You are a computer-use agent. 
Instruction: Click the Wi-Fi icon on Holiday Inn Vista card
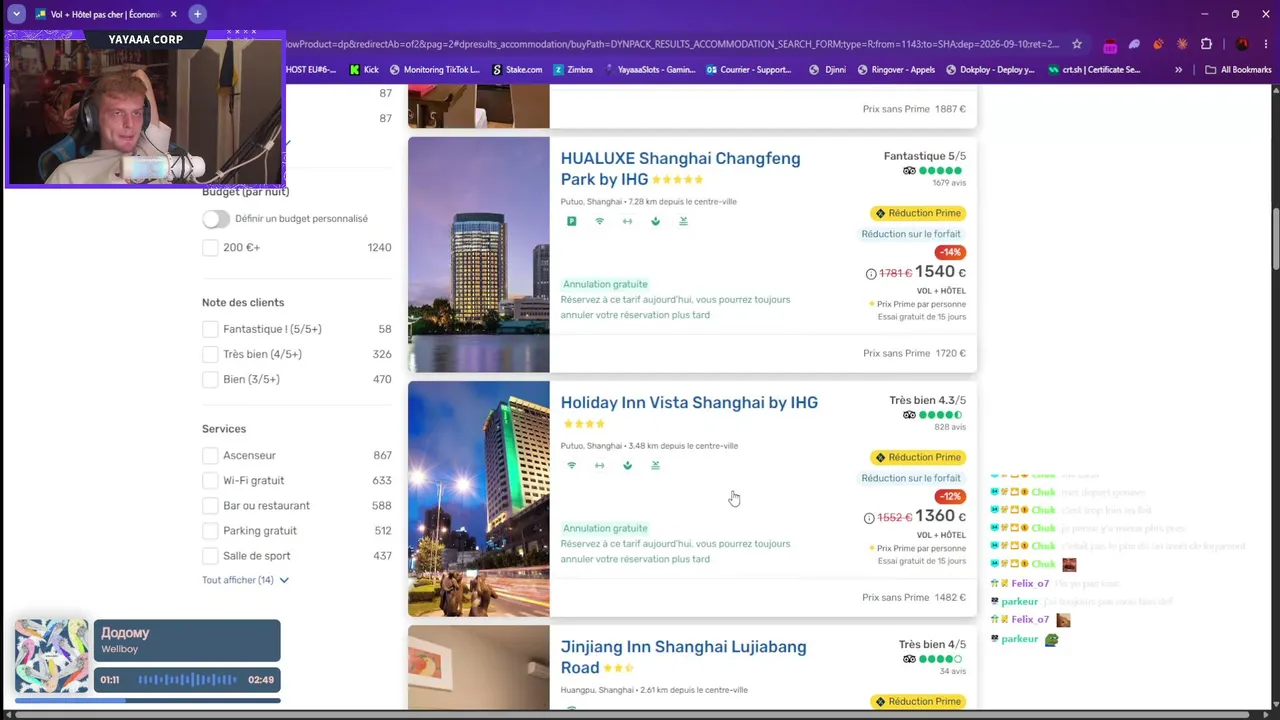572,465
